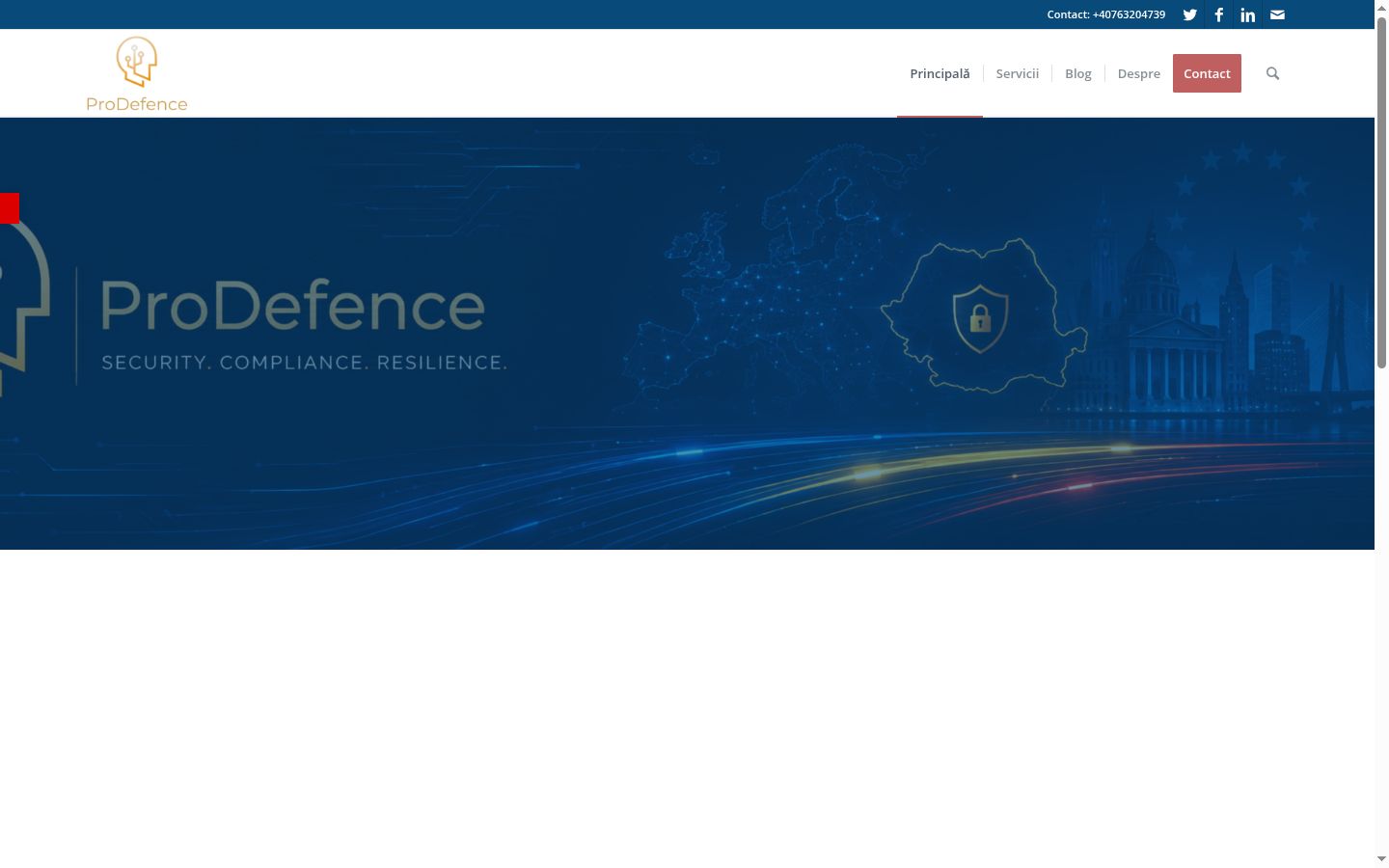1389x868 pixels.
Task: Click the scrollbar up arrow
Action: pyautogui.click(x=1381, y=8)
